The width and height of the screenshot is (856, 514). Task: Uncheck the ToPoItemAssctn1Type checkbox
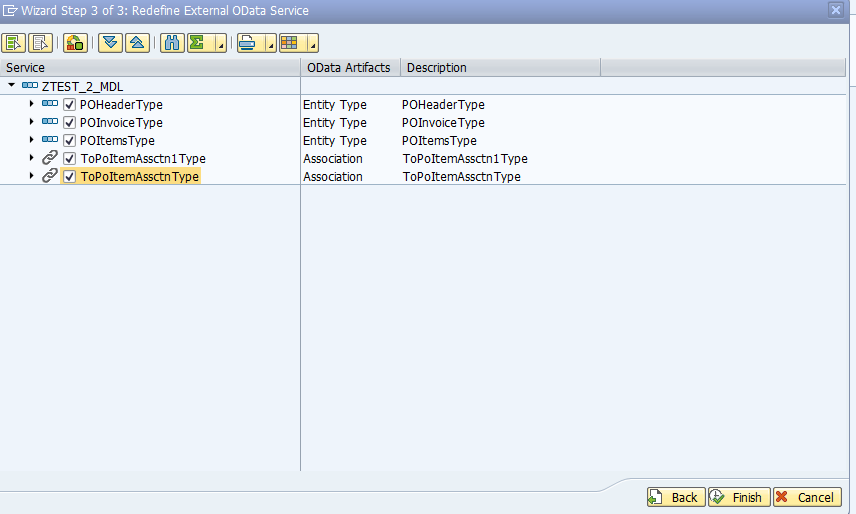[70, 159]
